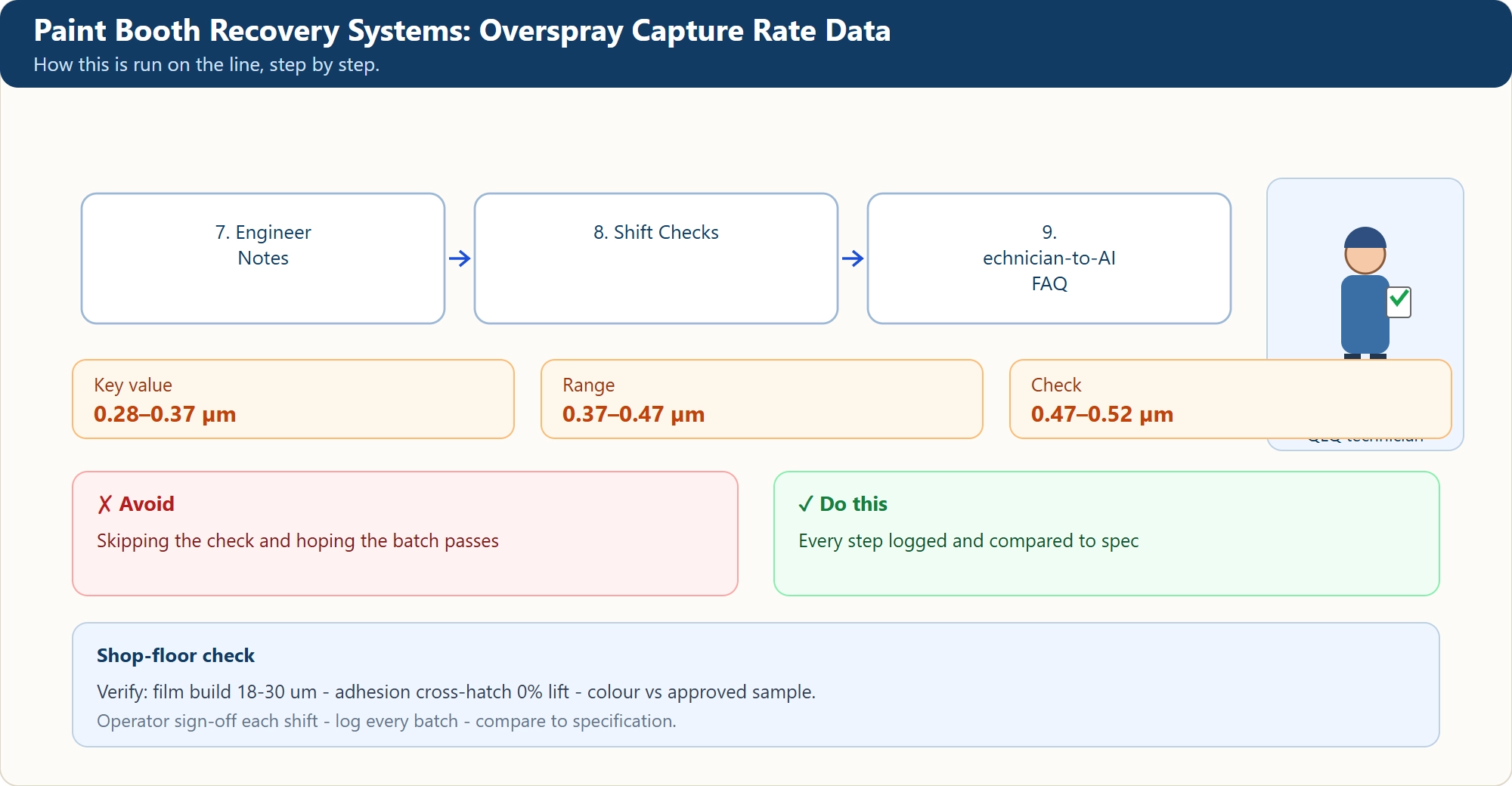Image resolution: width=1512 pixels, height=786 pixels.
Task: Click the subtitle 'How this is run on the line'
Action: click(x=206, y=65)
